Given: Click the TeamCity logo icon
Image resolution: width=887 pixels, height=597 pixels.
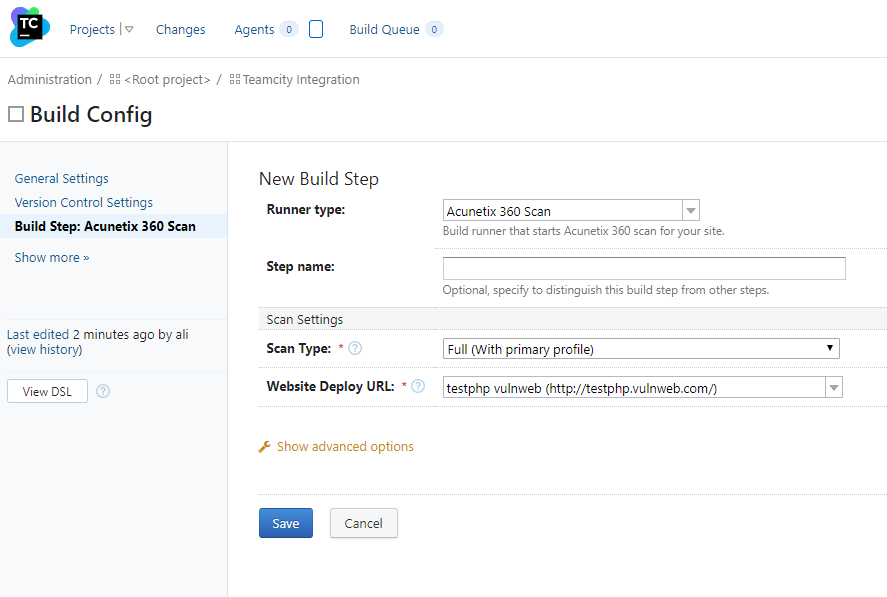Looking at the screenshot, I should click(x=30, y=27).
